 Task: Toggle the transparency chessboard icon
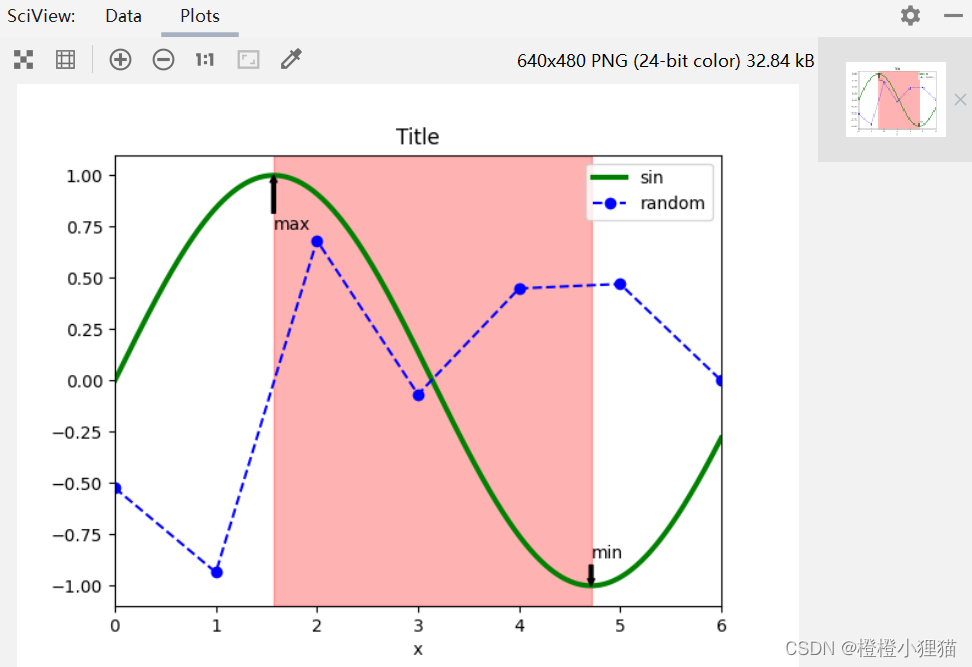click(24, 60)
